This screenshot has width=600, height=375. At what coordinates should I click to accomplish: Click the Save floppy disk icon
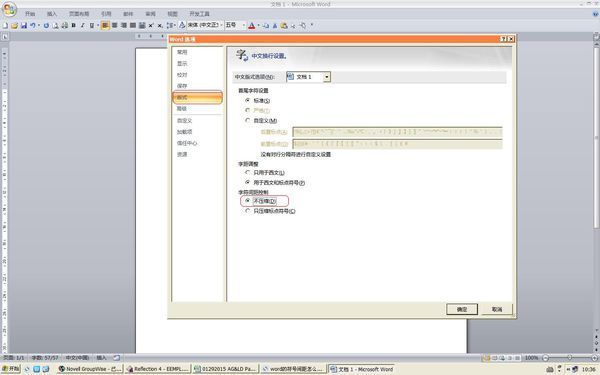tap(24, 26)
